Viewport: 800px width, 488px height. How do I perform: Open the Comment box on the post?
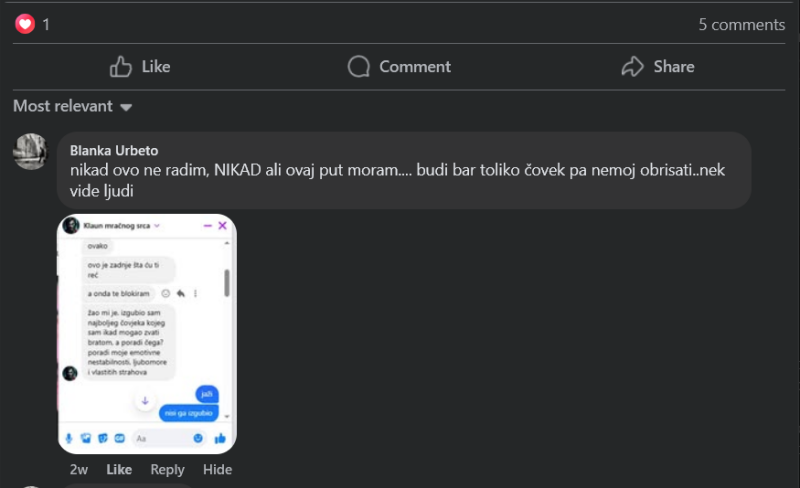point(399,66)
